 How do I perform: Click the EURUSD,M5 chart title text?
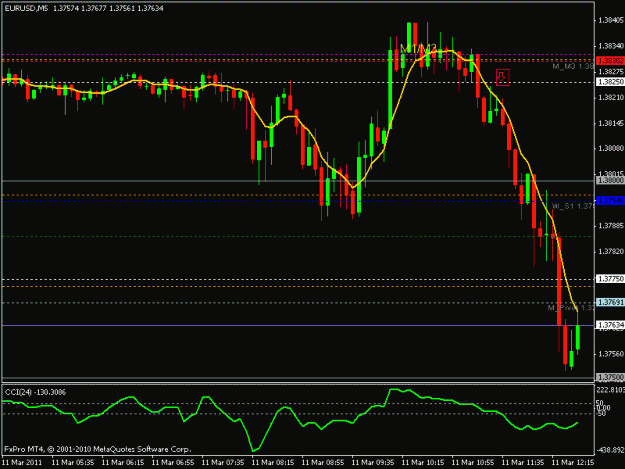26,8
